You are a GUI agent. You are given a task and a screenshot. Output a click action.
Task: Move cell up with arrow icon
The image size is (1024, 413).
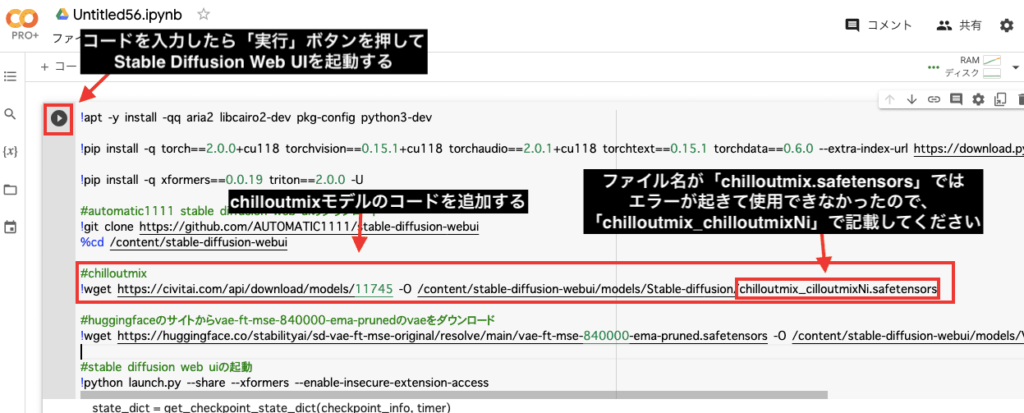tap(889, 99)
